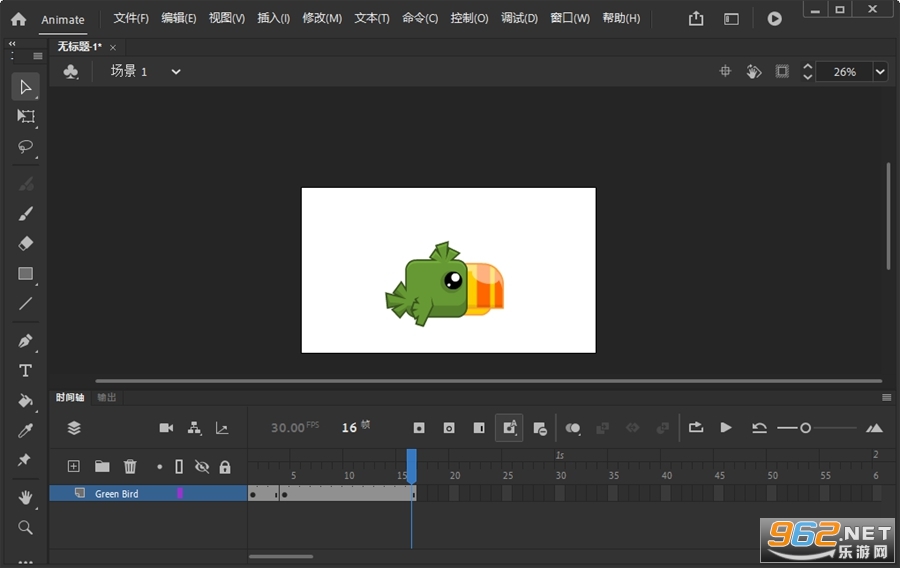Image resolution: width=900 pixels, height=568 pixels.
Task: Toggle the auto keyframe button
Action: pyautogui.click(x=509, y=428)
